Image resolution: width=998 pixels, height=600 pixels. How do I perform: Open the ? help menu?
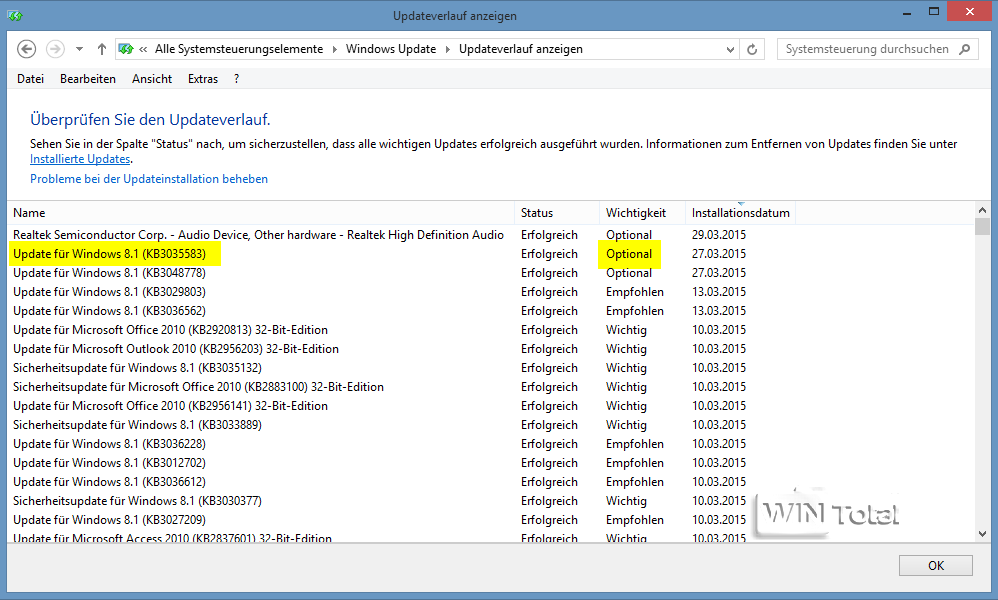[x=237, y=79]
